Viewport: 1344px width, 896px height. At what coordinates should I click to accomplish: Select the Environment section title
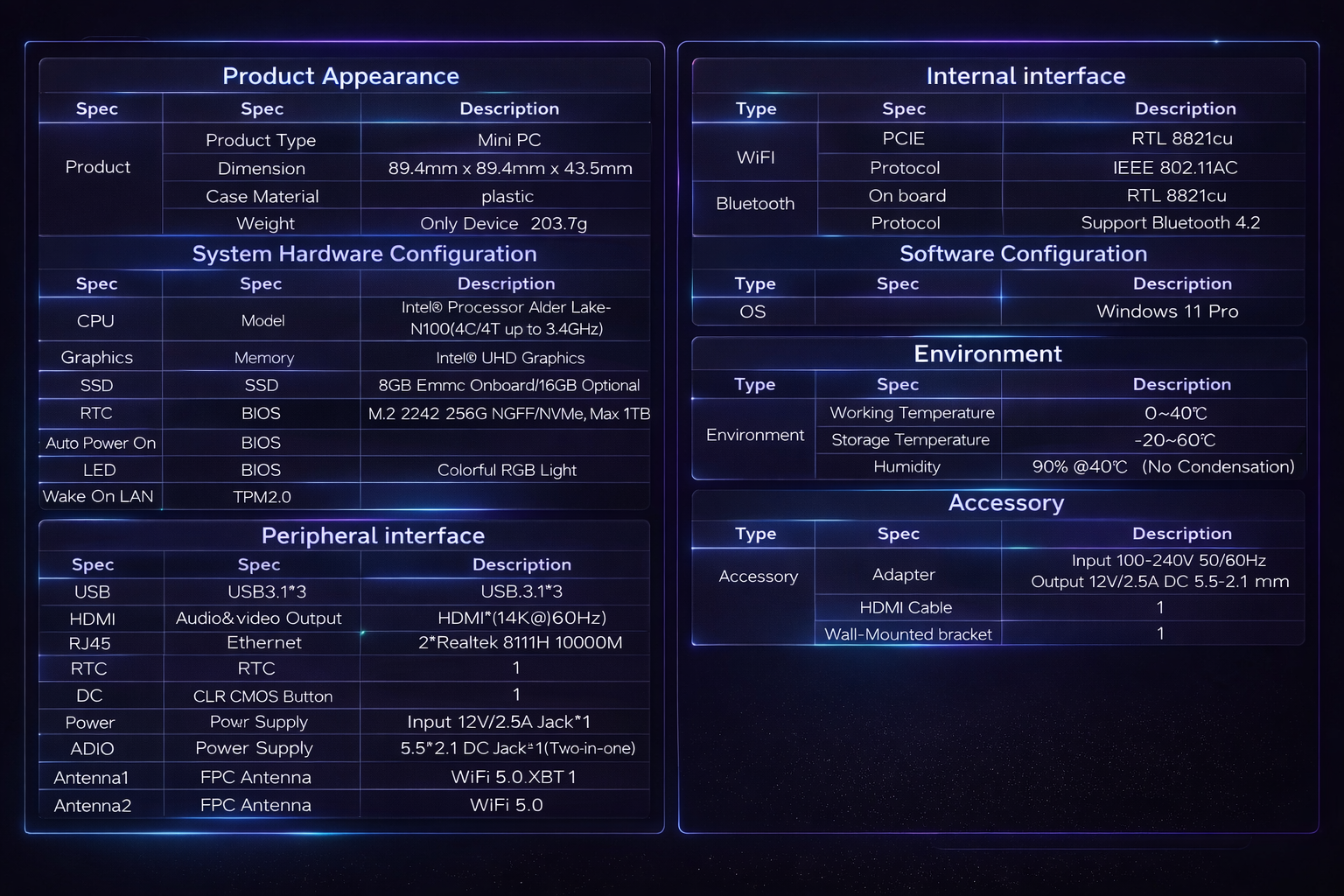pos(987,353)
